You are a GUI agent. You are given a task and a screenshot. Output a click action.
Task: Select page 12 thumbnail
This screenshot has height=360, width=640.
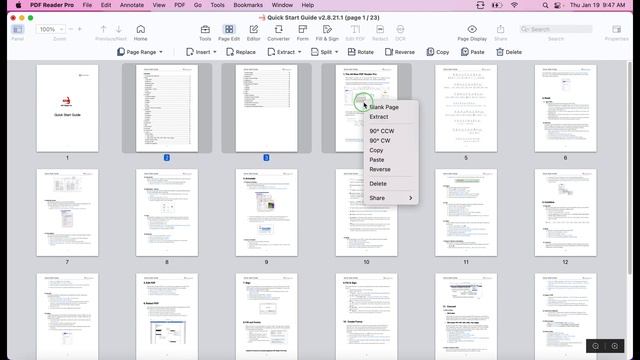tap(565, 213)
